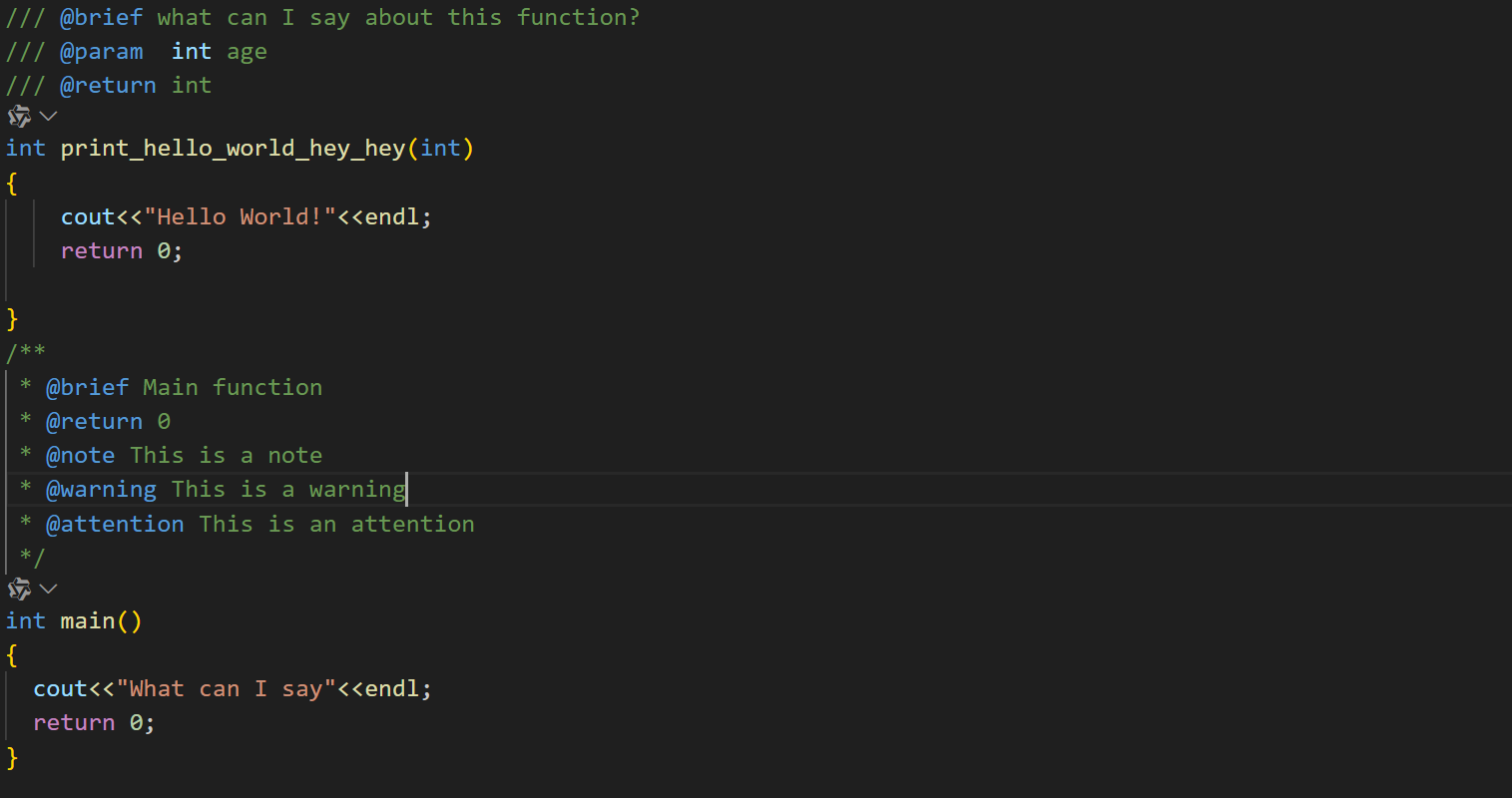Click opening brace of print_hello_world_hey_hey
Image resolution: width=1512 pixels, height=798 pixels.
pos(12,184)
